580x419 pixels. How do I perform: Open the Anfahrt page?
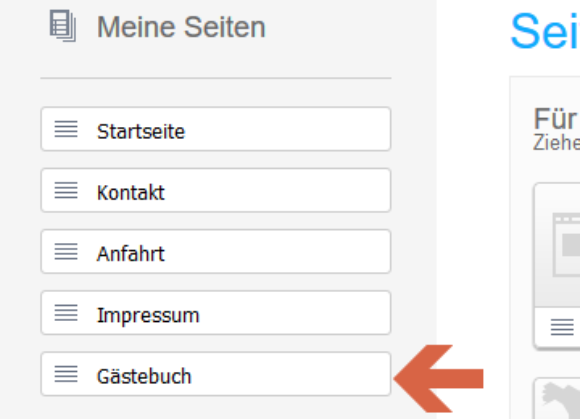click(x=216, y=251)
